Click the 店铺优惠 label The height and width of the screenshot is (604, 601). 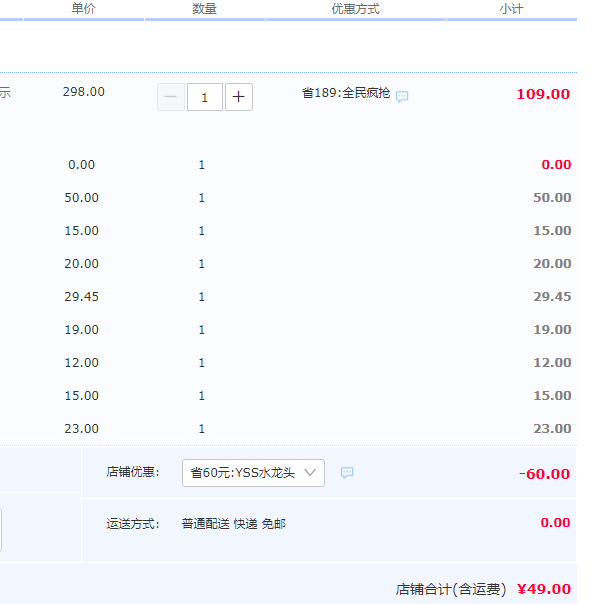point(132,472)
